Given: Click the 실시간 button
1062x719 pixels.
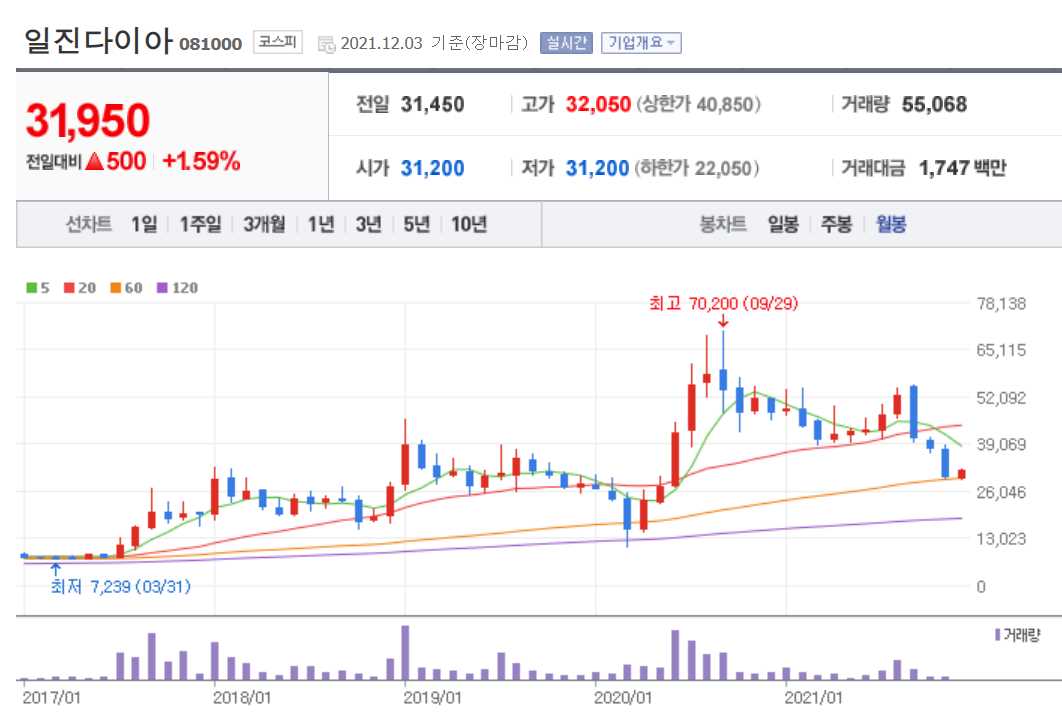Looking at the screenshot, I should [x=566, y=43].
